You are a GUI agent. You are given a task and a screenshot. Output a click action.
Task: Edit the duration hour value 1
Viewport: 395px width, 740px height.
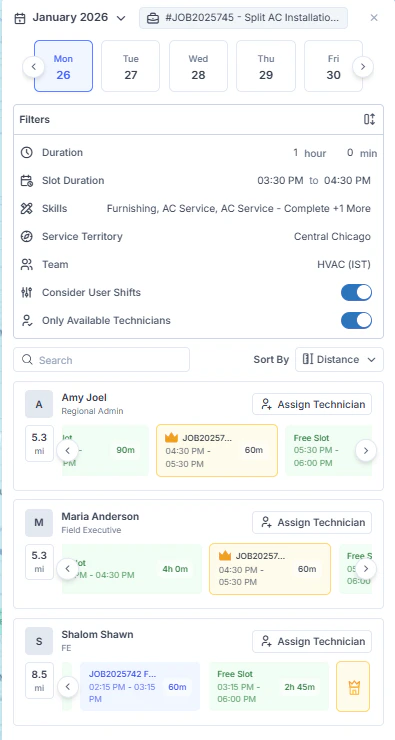296,152
